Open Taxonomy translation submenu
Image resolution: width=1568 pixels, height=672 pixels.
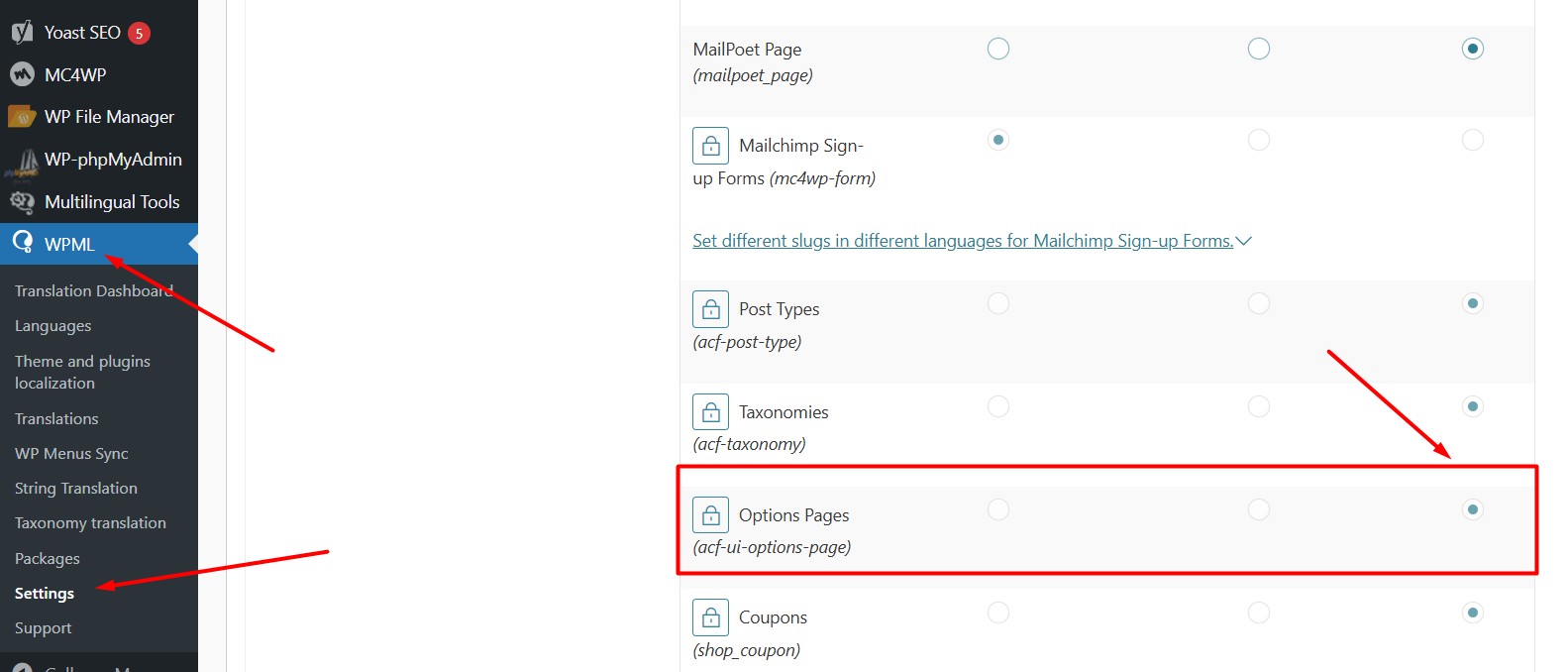(90, 523)
